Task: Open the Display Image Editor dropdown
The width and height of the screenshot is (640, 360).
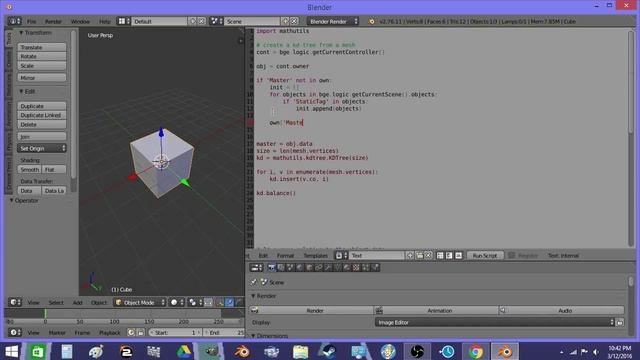Action: [495, 322]
